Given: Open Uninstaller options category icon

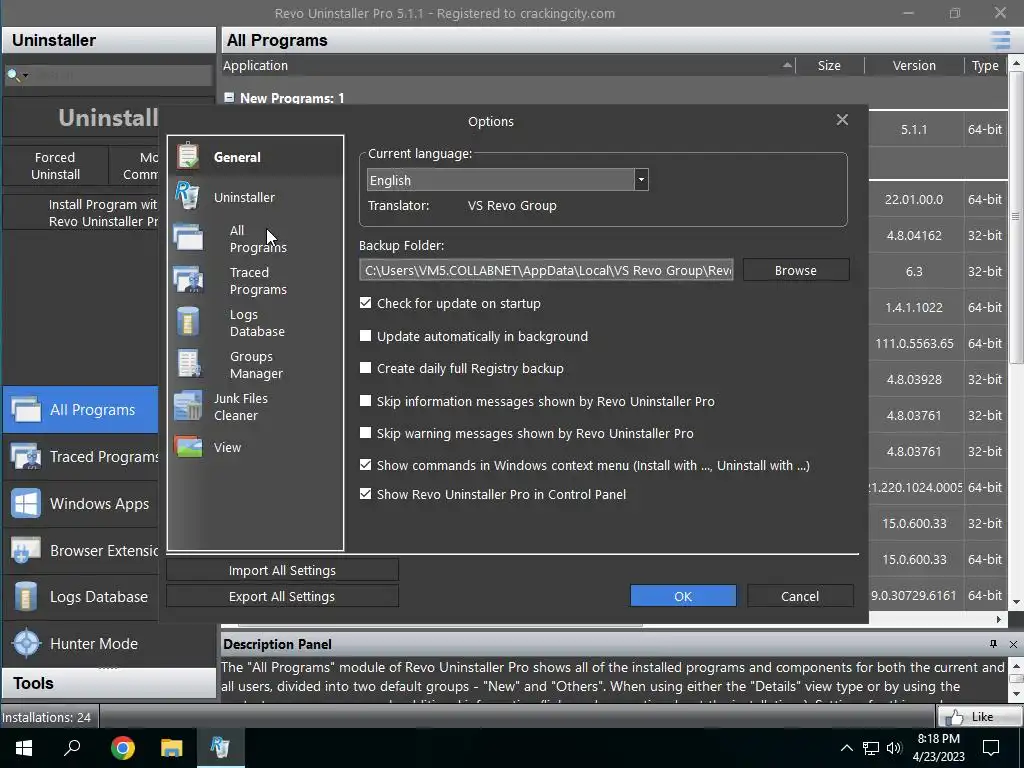Looking at the screenshot, I should (x=187, y=196).
